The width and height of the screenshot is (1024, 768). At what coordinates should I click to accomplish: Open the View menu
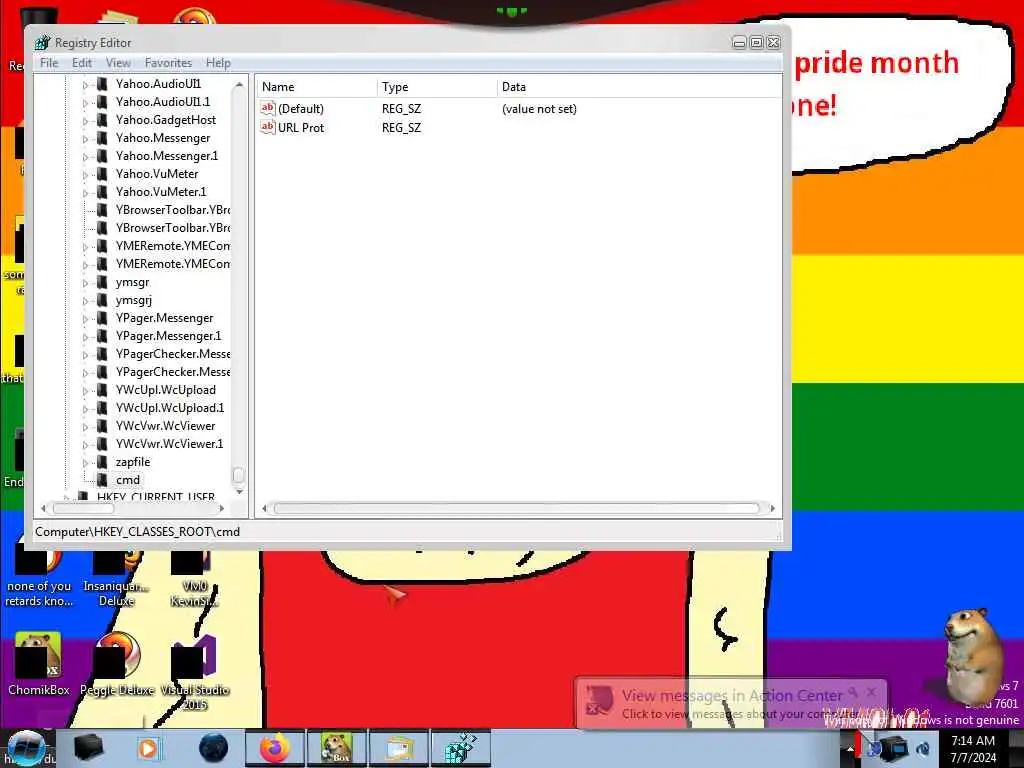[118, 63]
